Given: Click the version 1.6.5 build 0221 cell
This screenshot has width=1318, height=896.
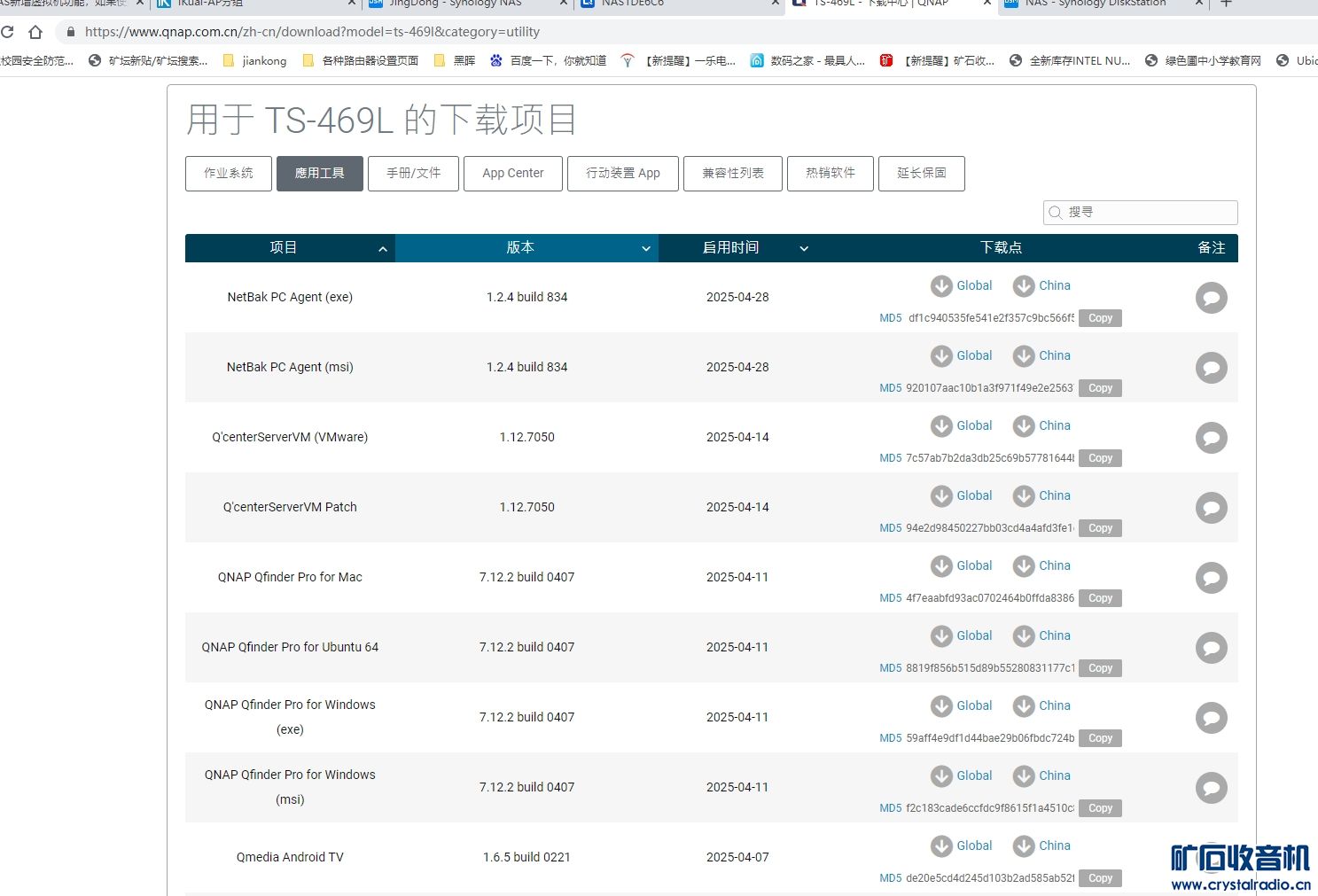Looking at the screenshot, I should [526, 857].
